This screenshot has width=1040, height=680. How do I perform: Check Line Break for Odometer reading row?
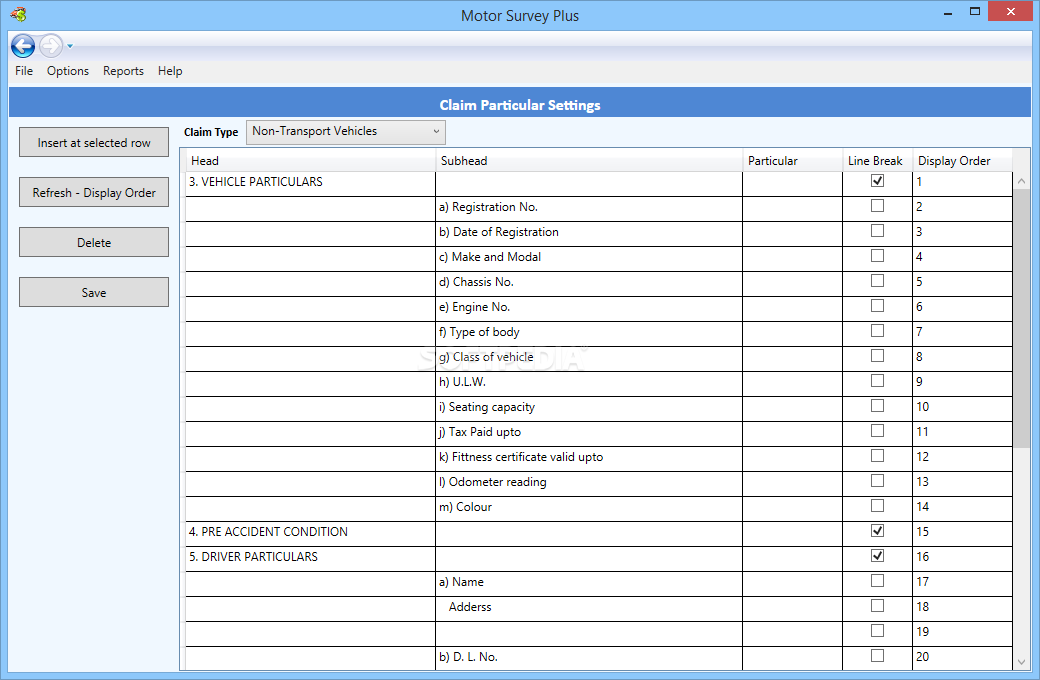[x=877, y=481]
